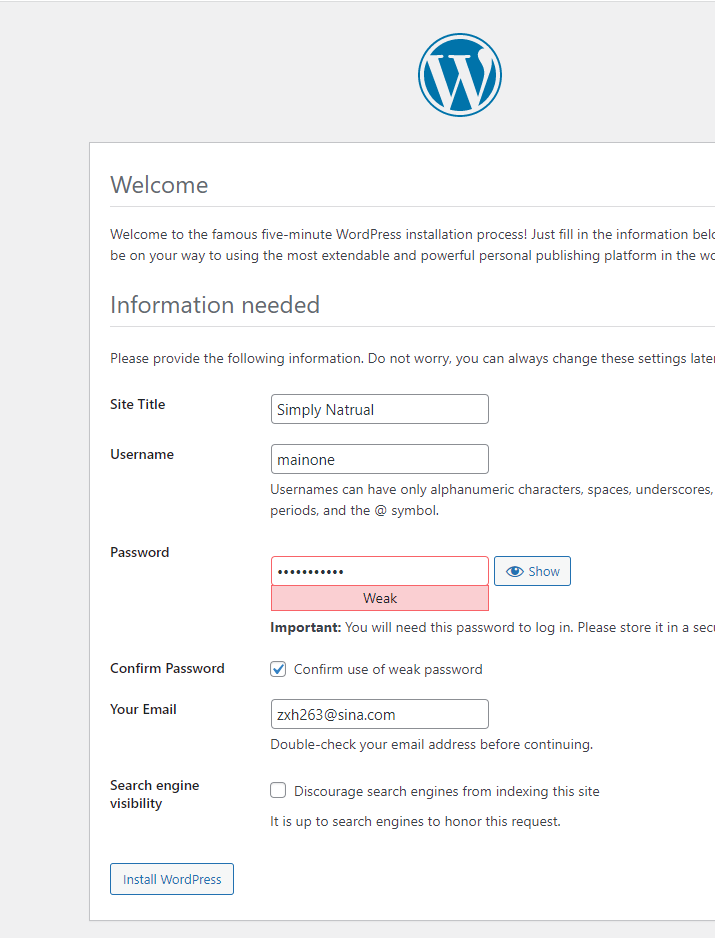
Task: Click the pink Weak strength indicator
Action: [x=379, y=598]
